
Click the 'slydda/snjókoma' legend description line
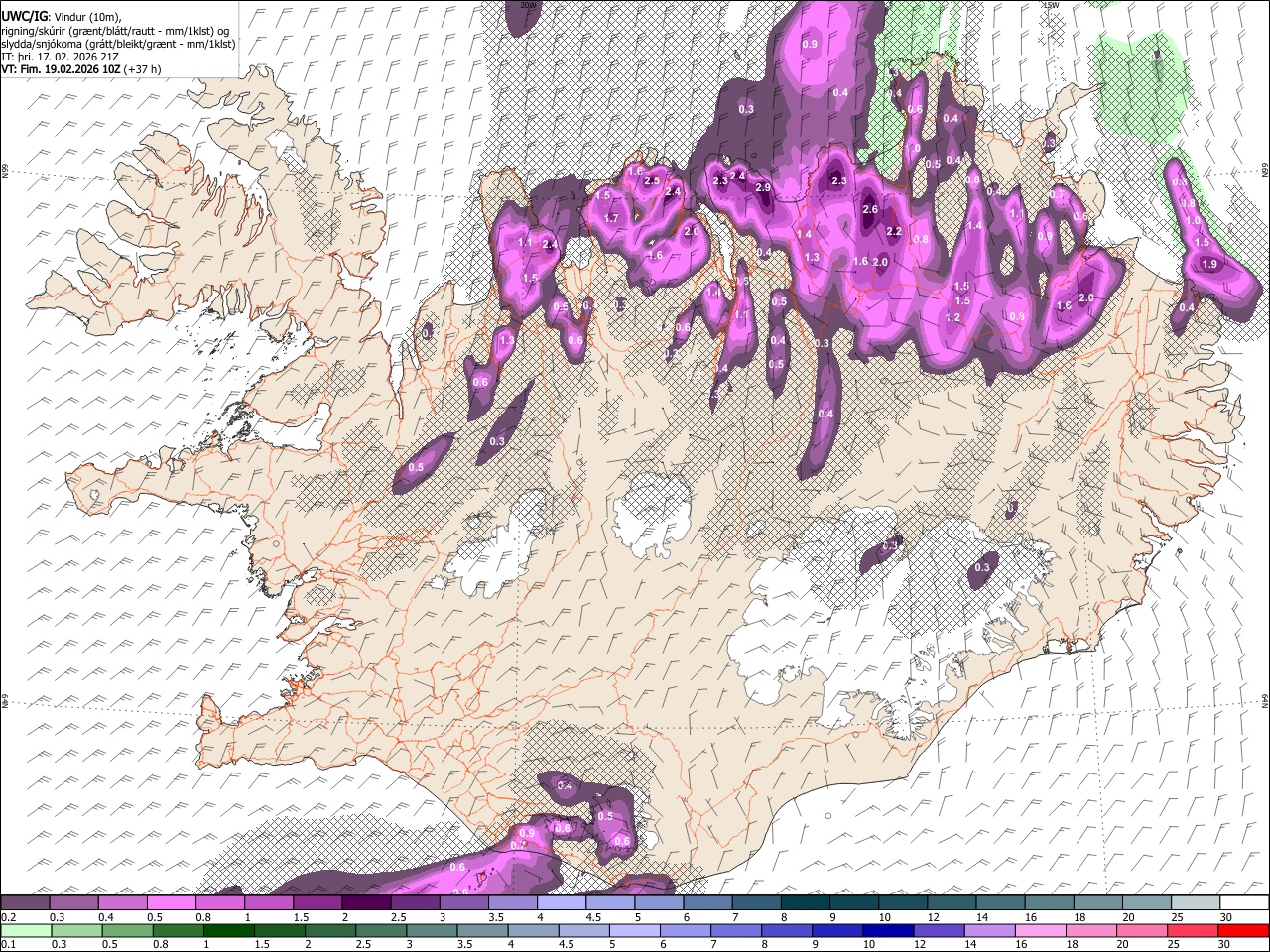[x=119, y=44]
